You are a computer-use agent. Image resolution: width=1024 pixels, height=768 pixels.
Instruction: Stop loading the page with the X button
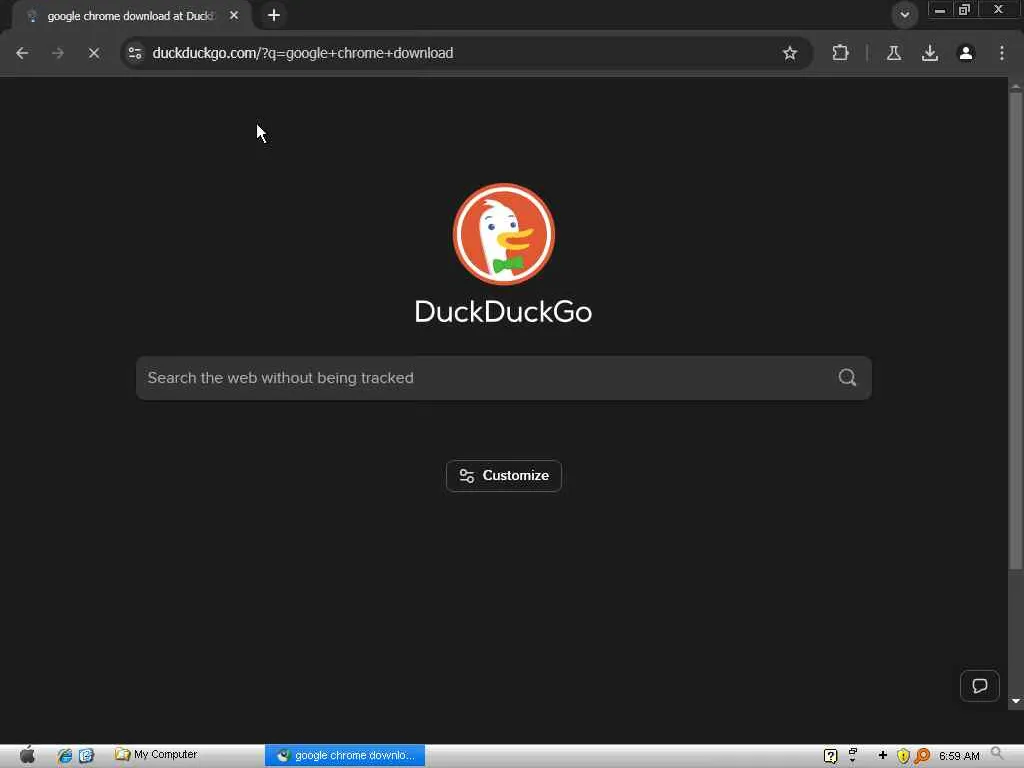click(x=94, y=53)
